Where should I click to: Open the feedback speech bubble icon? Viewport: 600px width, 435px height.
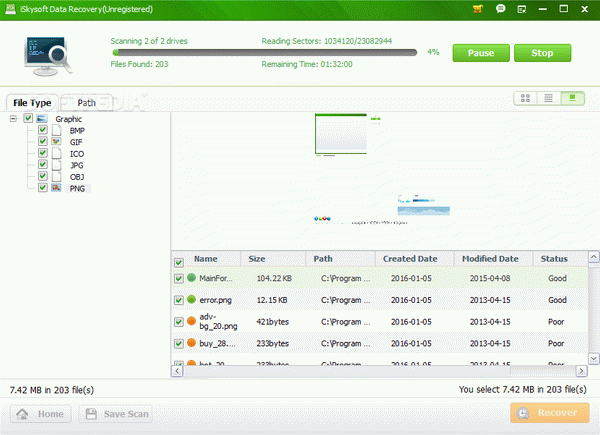[500, 9]
